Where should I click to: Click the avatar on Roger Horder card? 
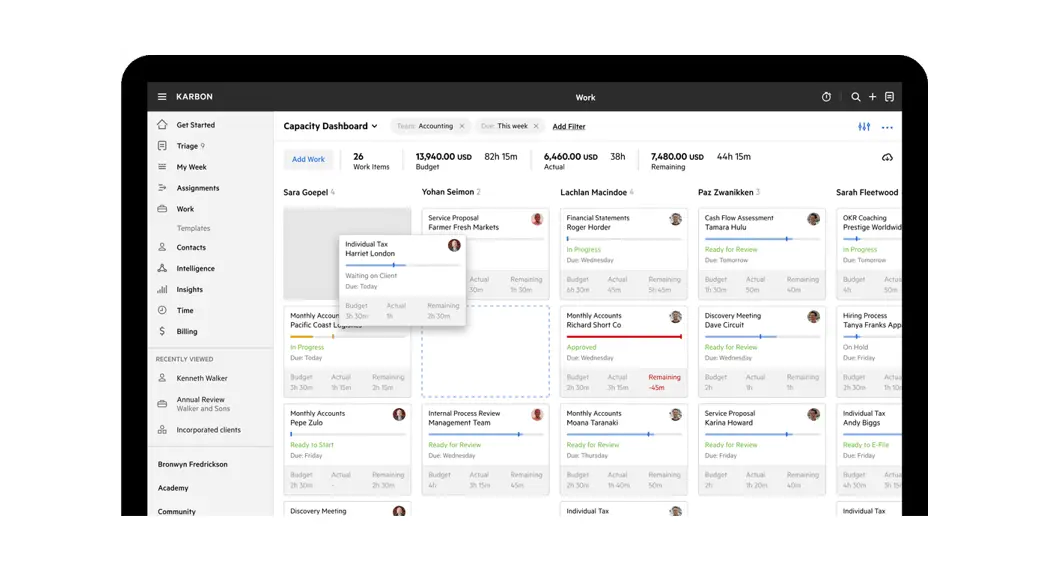[x=675, y=219]
